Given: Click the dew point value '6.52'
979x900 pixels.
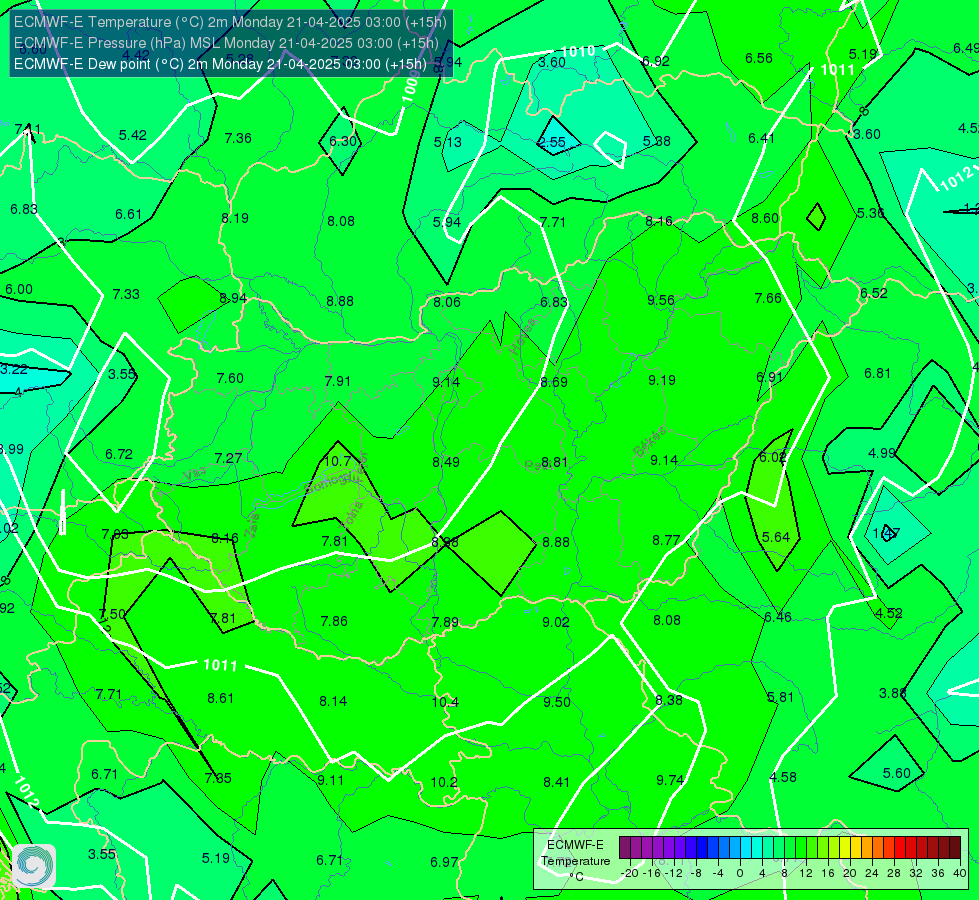Looking at the screenshot, I should point(873,293).
